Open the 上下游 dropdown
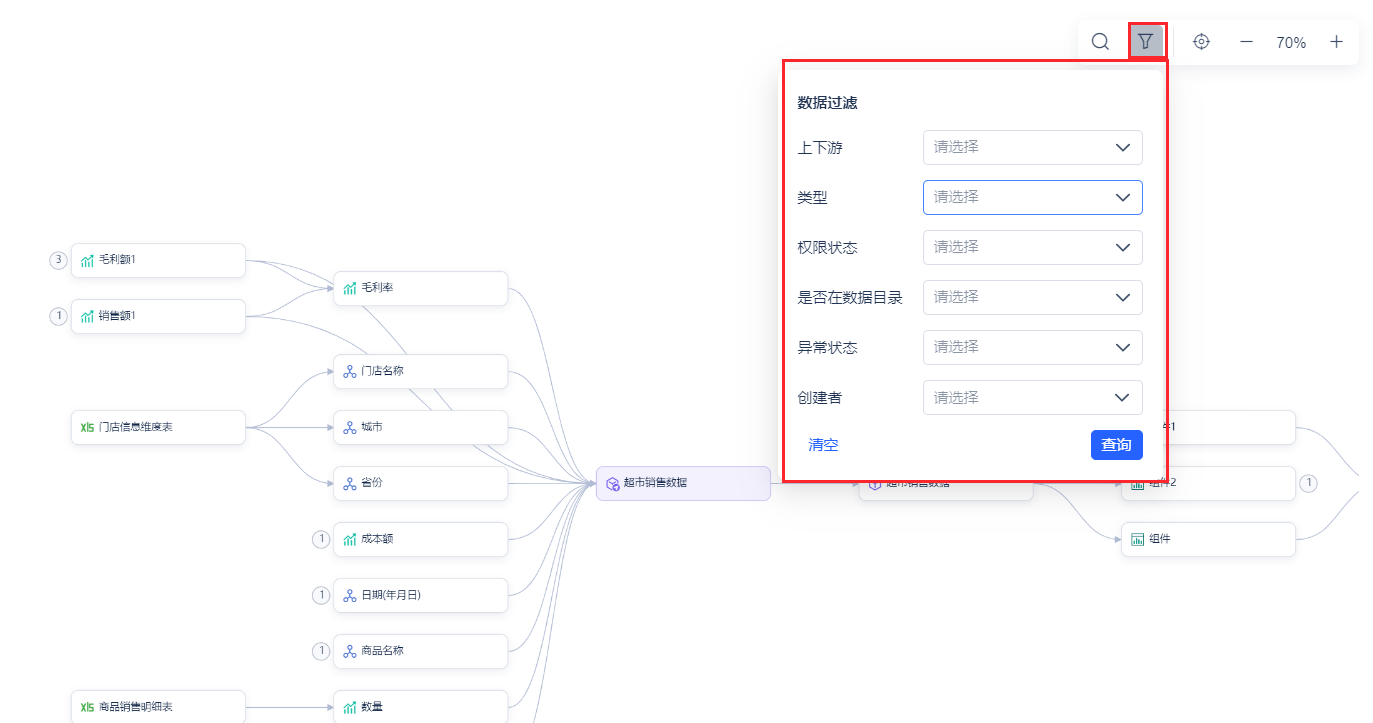 [x=1032, y=147]
